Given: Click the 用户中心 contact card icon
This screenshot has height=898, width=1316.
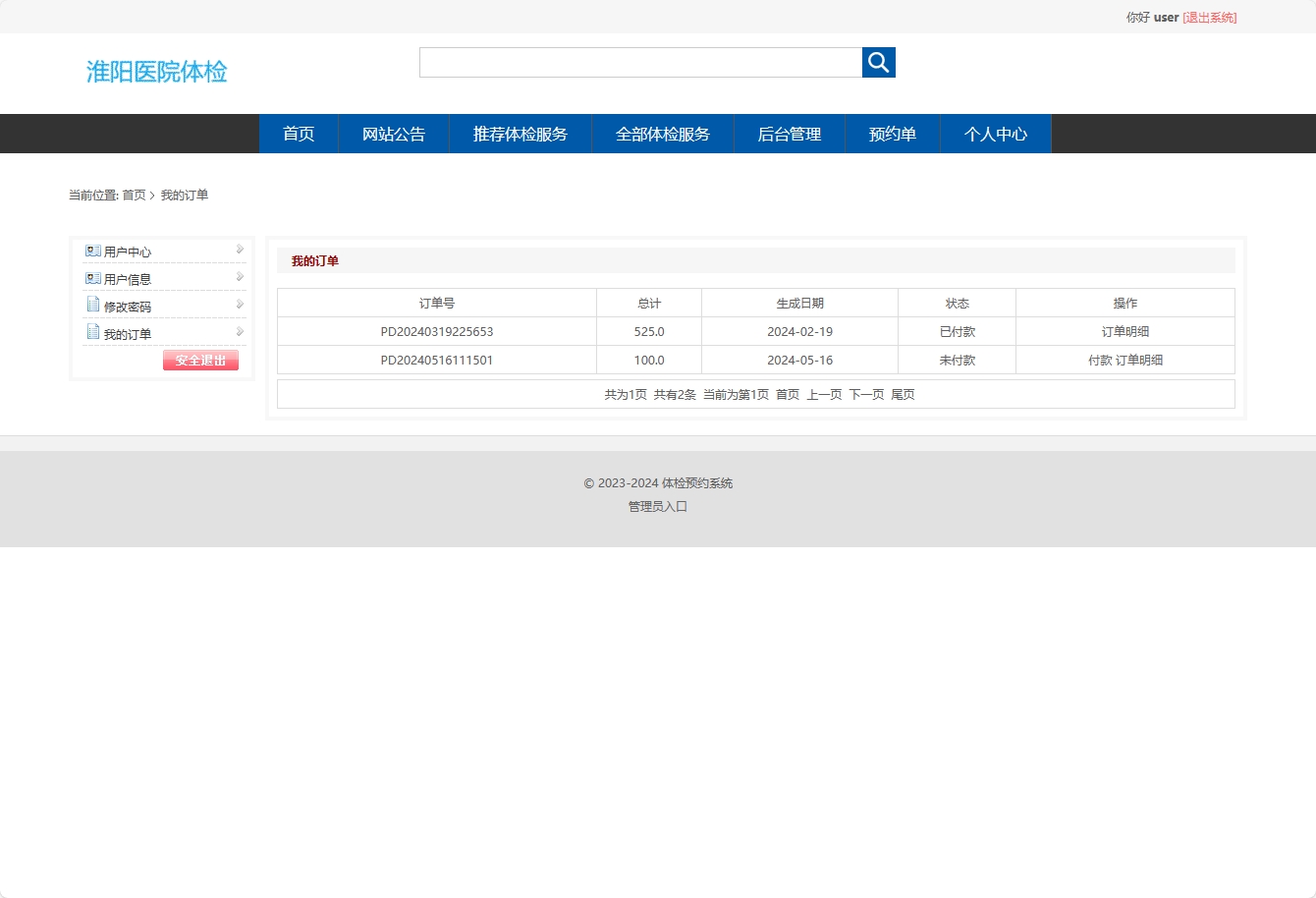Looking at the screenshot, I should [93, 251].
